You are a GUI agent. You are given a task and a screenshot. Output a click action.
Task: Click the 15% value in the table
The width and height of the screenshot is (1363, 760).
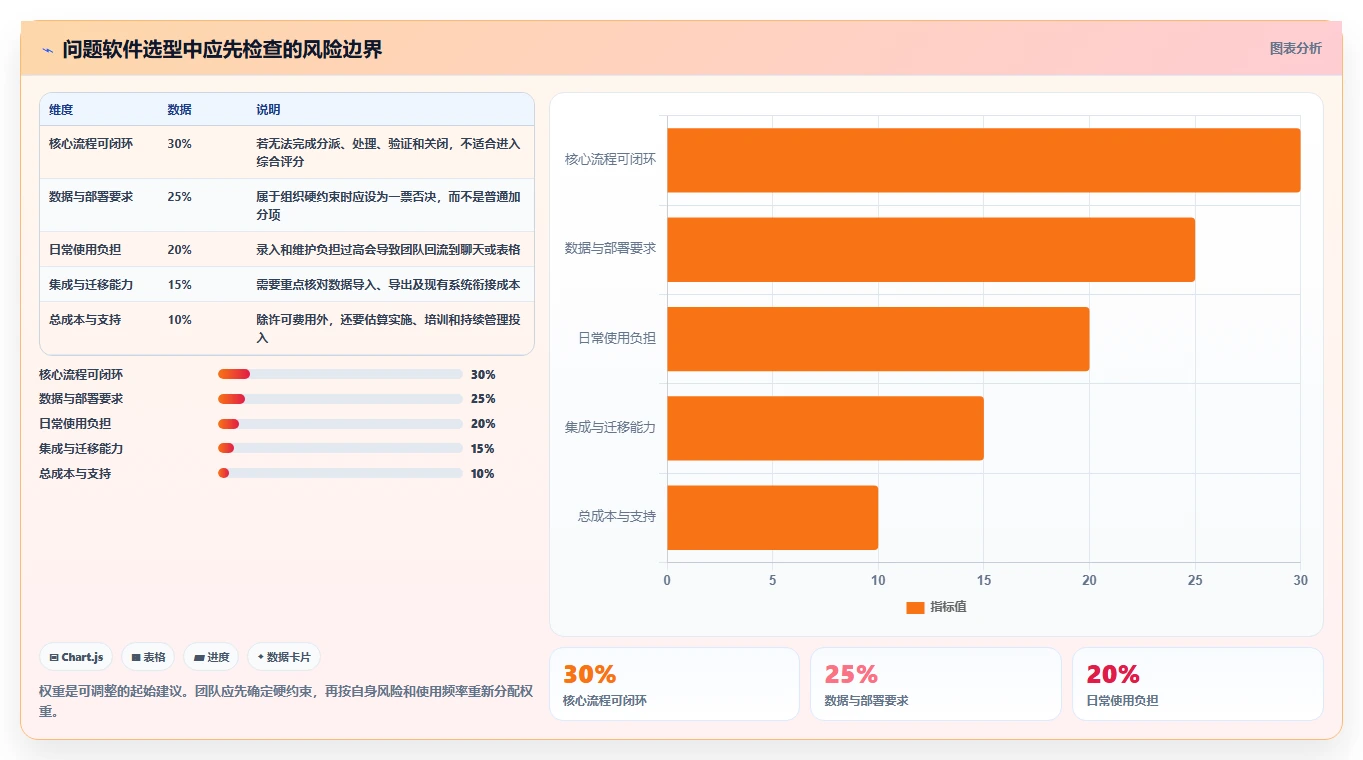(180, 285)
